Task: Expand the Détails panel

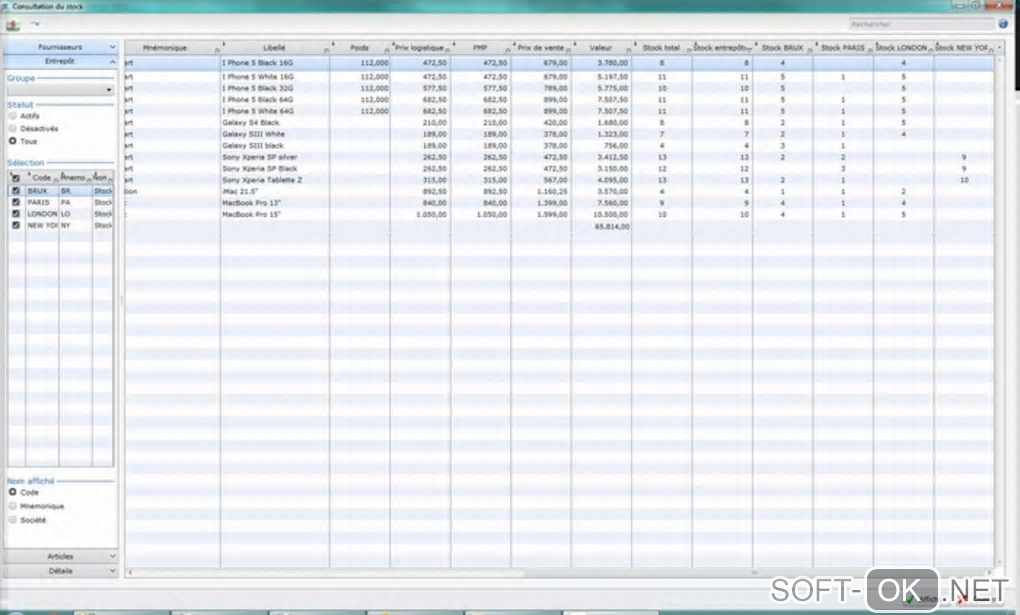Action: [x=60, y=571]
